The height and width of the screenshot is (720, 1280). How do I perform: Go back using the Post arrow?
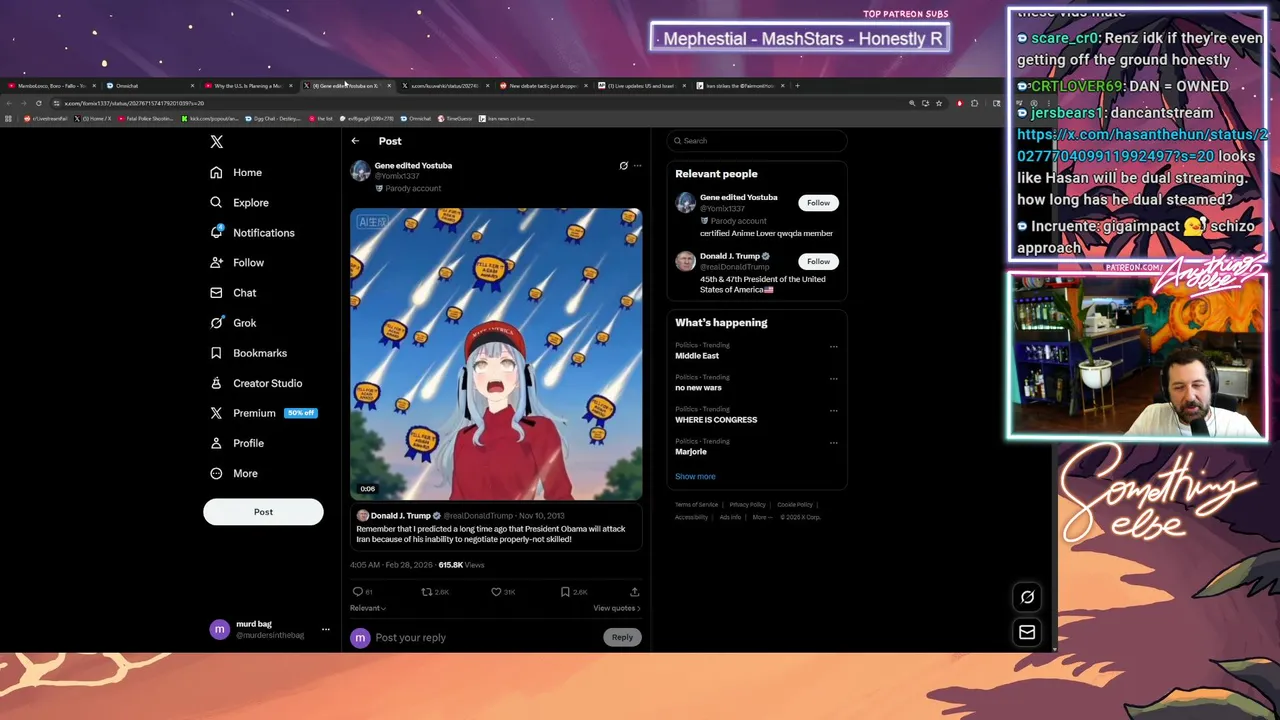point(355,141)
